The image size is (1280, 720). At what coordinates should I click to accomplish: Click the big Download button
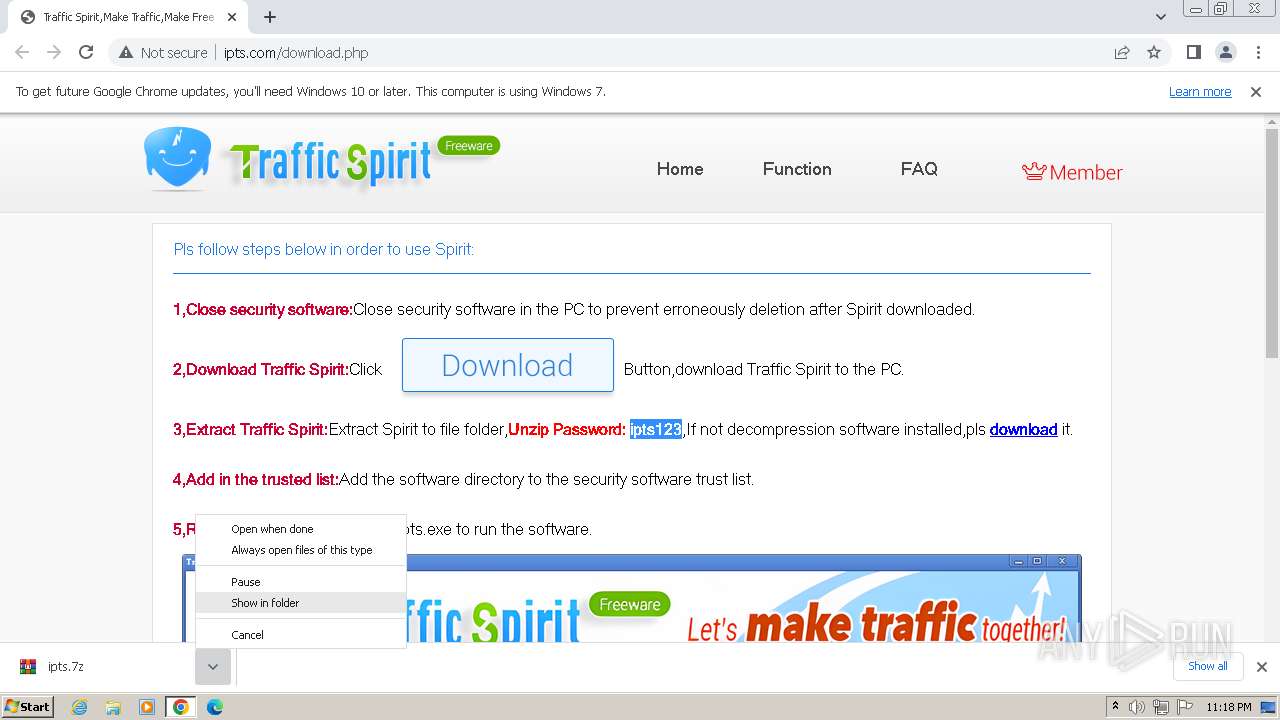coord(508,365)
